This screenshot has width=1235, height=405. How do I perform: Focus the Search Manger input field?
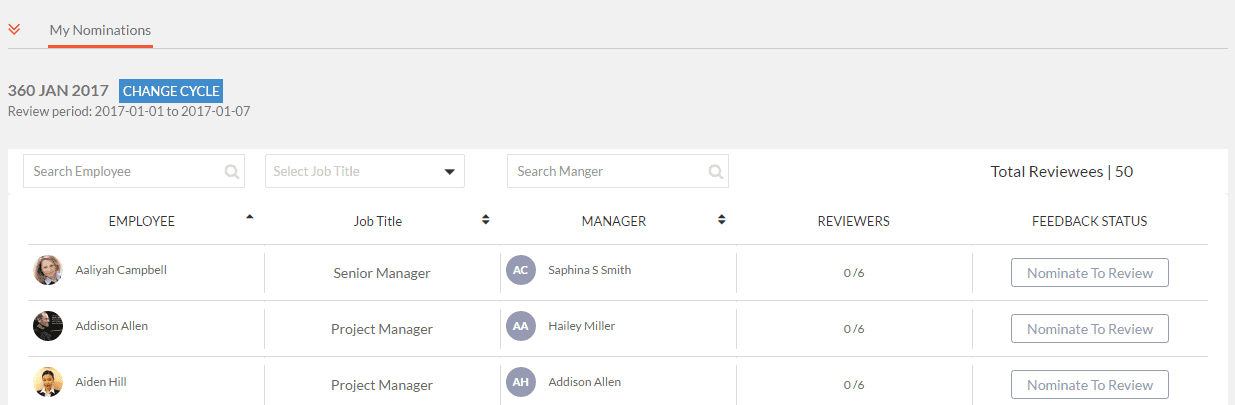pyautogui.click(x=618, y=171)
